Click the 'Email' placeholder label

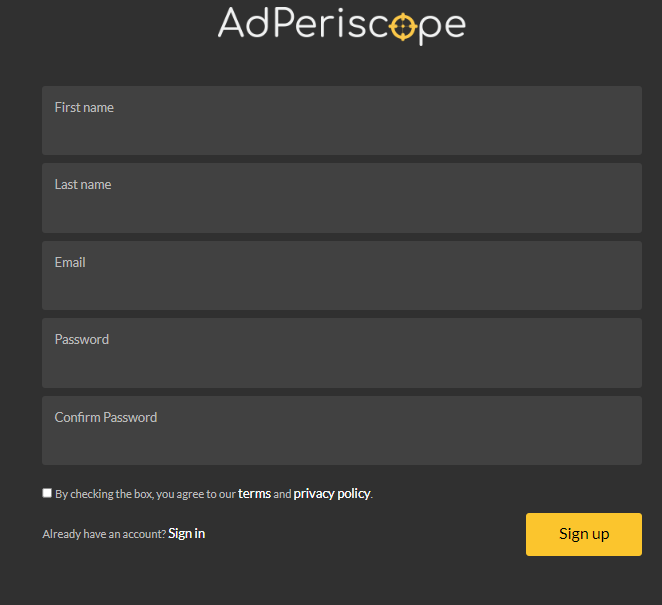(x=70, y=262)
